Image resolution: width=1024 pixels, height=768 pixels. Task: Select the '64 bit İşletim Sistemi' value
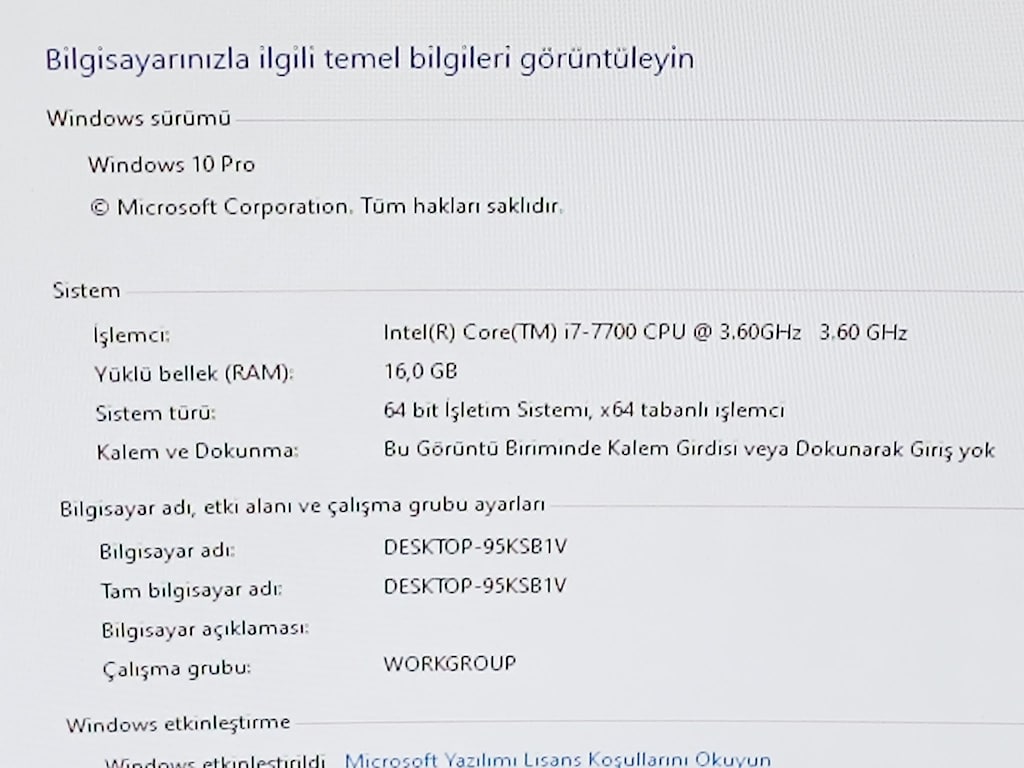[x=584, y=410]
